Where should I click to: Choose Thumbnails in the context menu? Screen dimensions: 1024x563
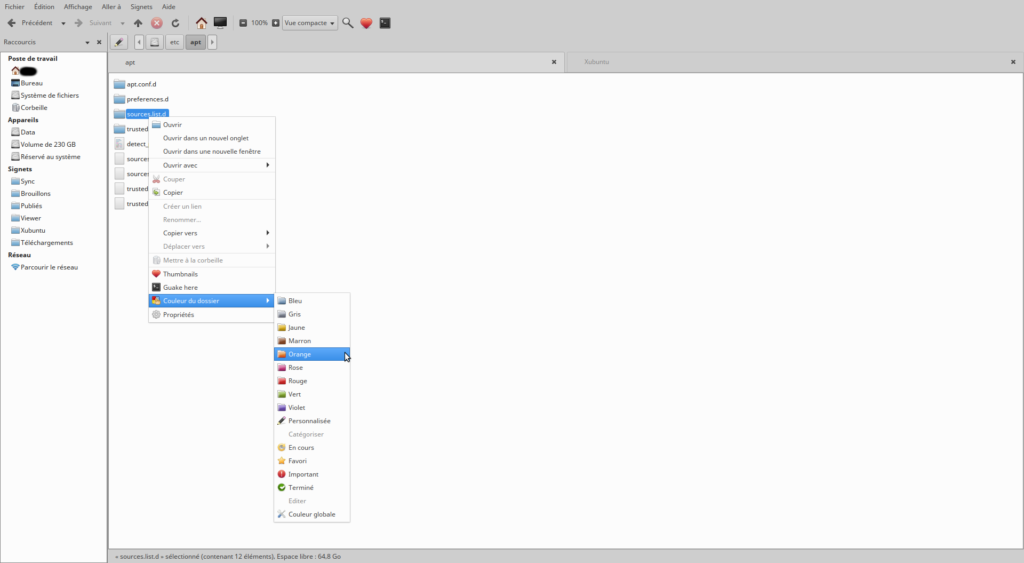212,274
